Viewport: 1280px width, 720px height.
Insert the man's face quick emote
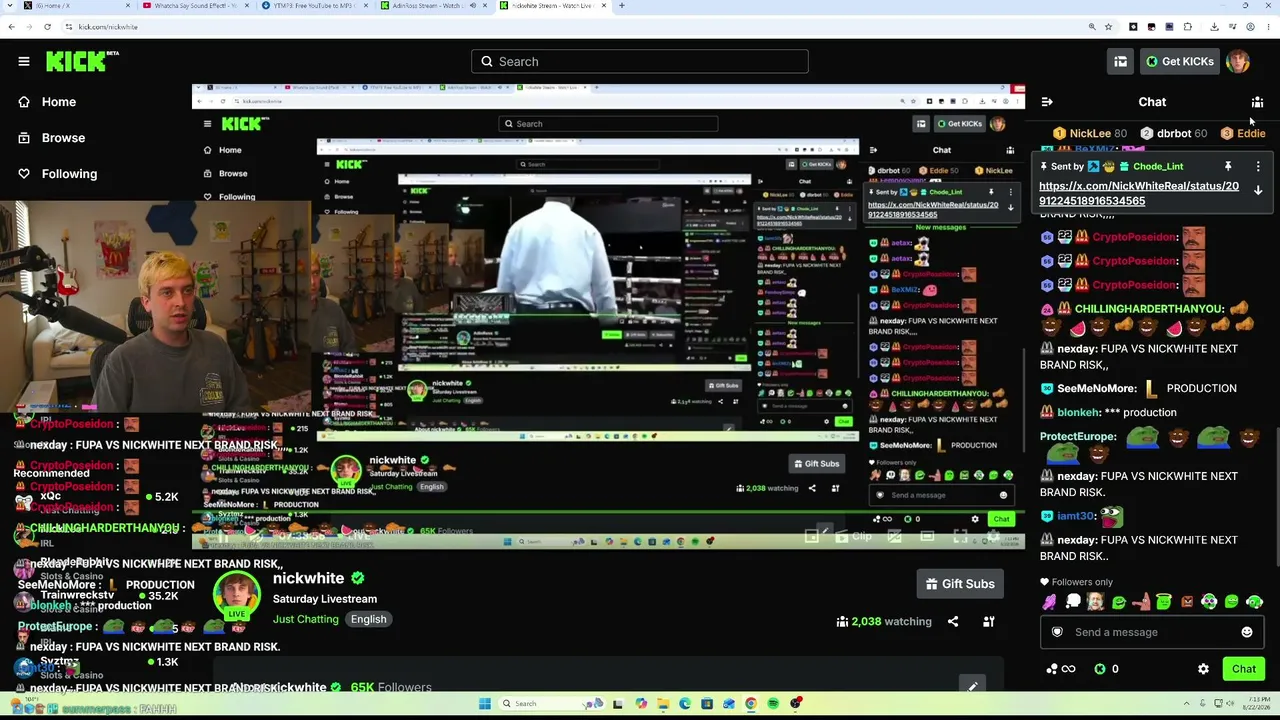(1095, 602)
